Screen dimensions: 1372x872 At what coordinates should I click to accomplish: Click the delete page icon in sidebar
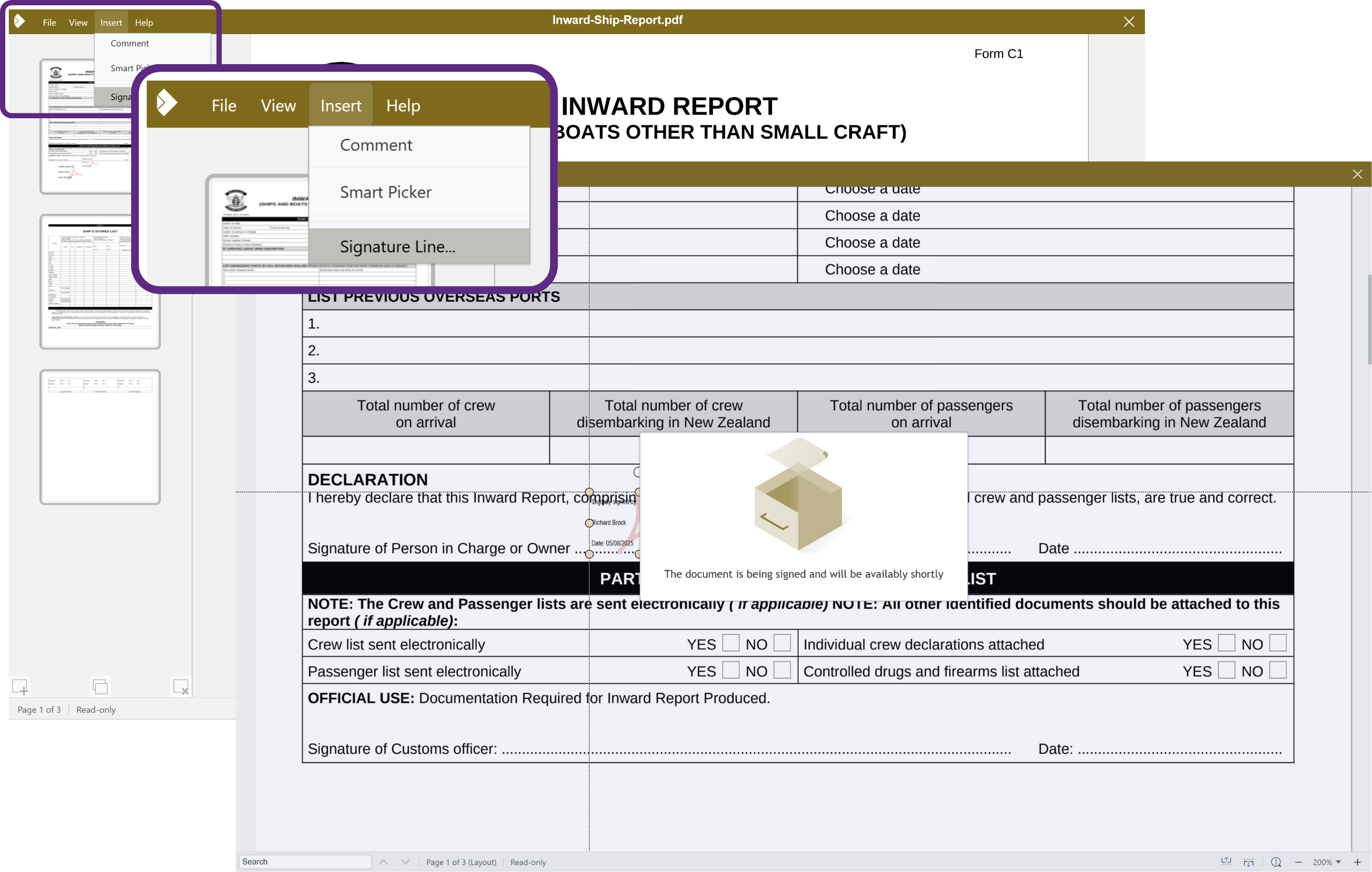coord(181,687)
